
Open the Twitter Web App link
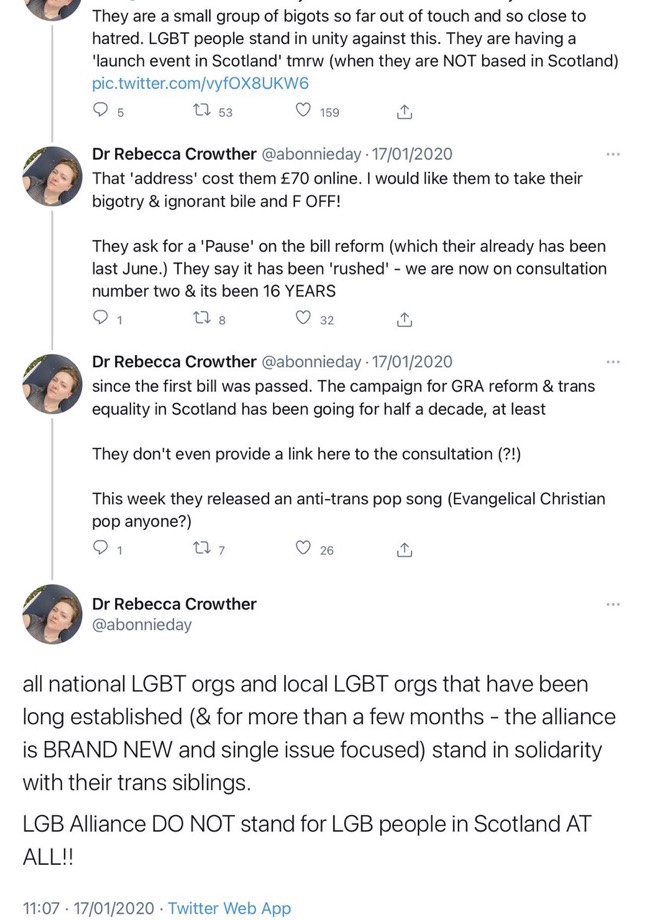(x=229, y=908)
